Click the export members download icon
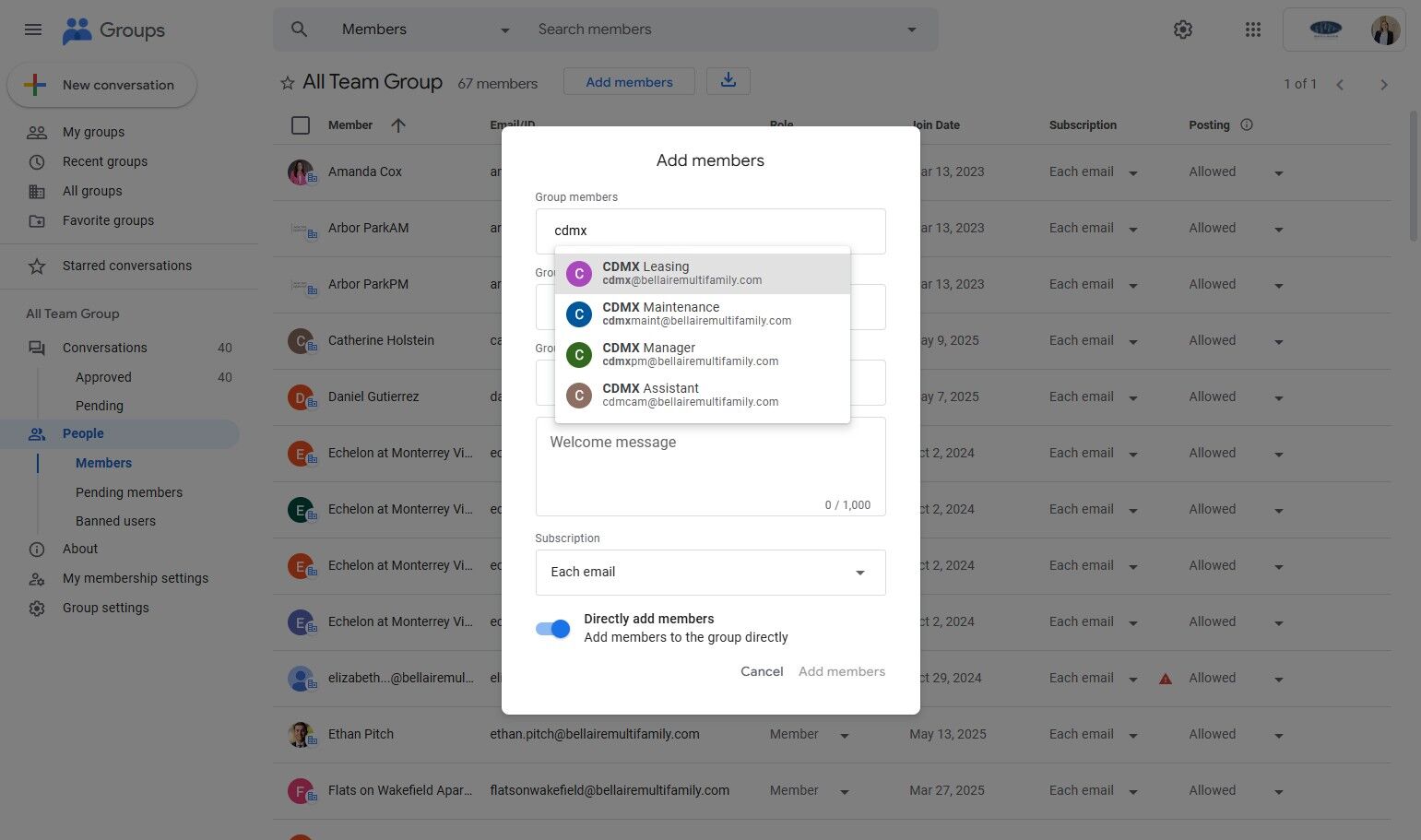This screenshot has width=1421, height=840. [728, 81]
